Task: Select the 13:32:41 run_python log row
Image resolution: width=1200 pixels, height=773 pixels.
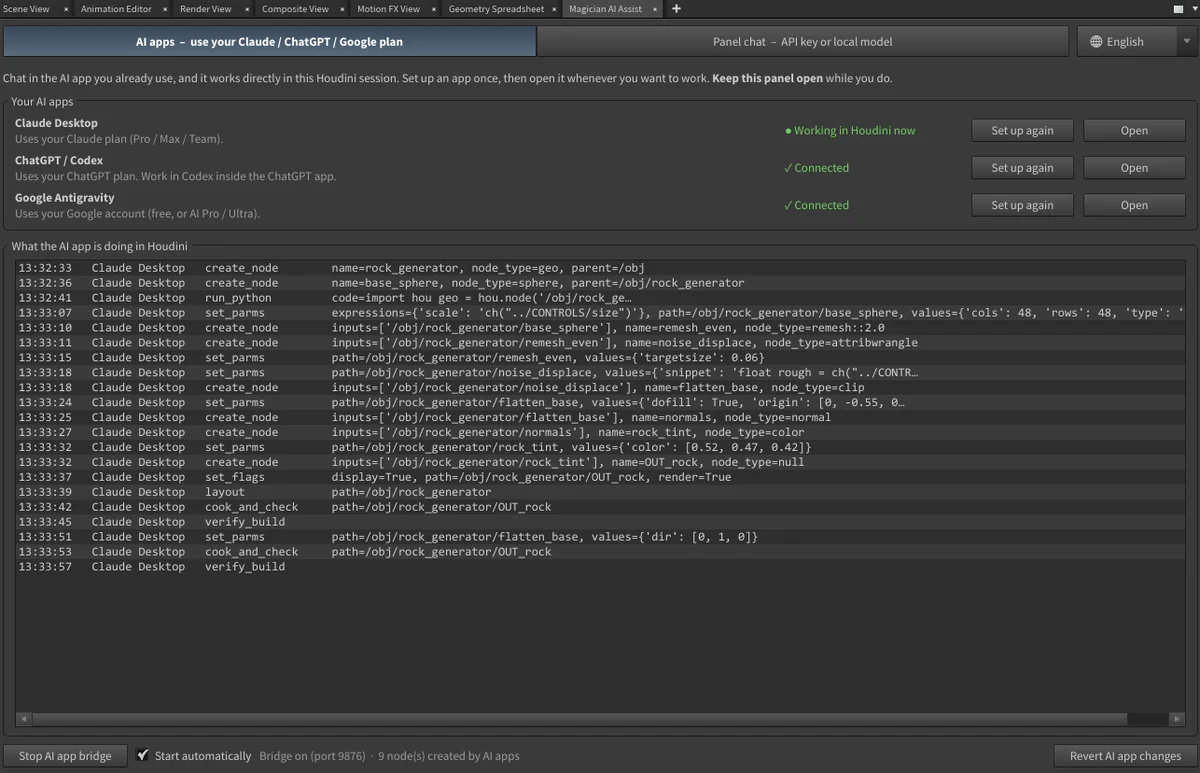Action: point(600,298)
